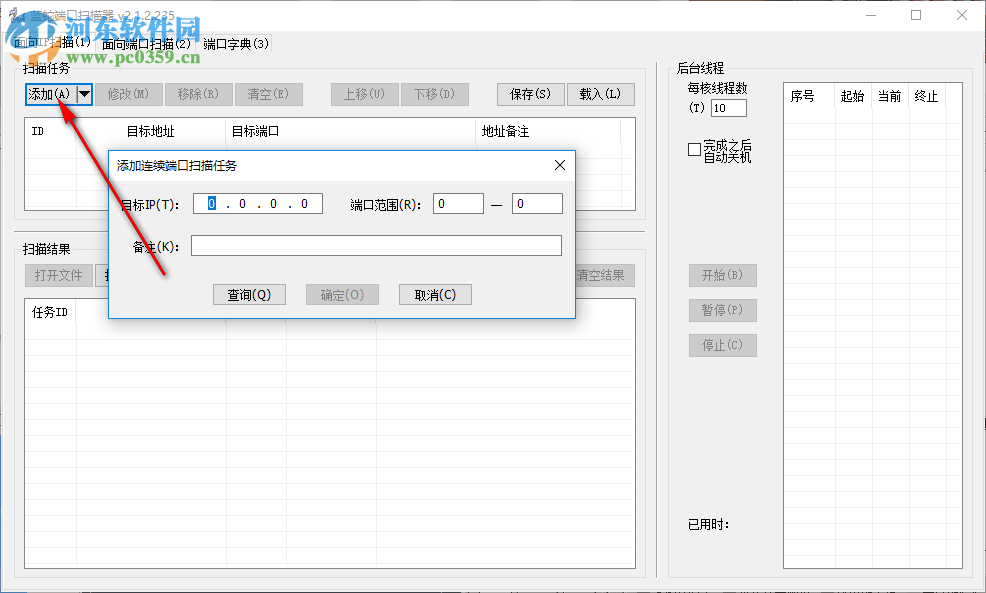Click the 目标端口 column header
The width and height of the screenshot is (986, 593).
pos(350,131)
